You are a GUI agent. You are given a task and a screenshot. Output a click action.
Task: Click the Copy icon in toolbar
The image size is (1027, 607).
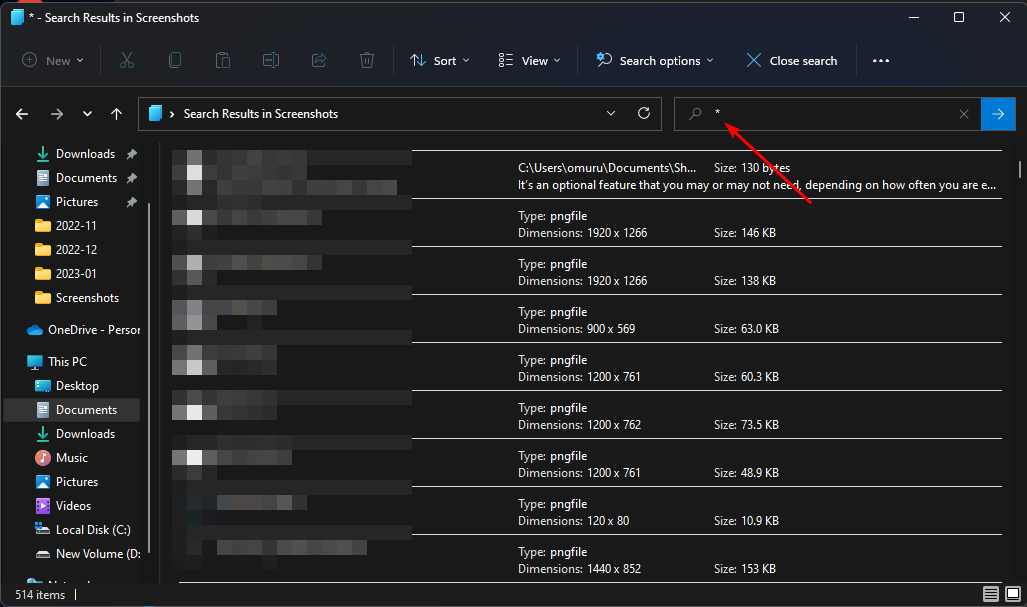tap(175, 61)
